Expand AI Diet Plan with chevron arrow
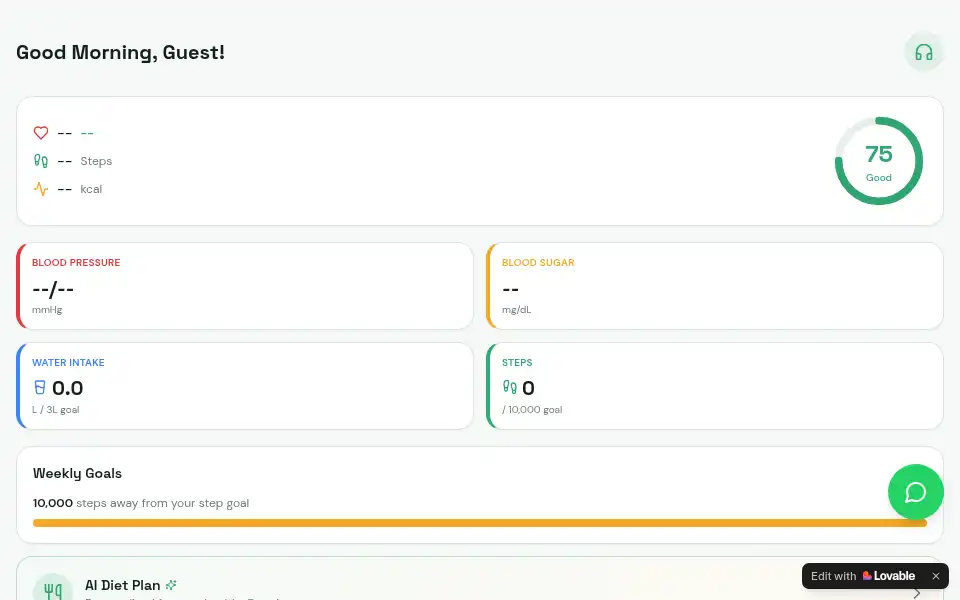This screenshot has height=600, width=960. (x=917, y=593)
